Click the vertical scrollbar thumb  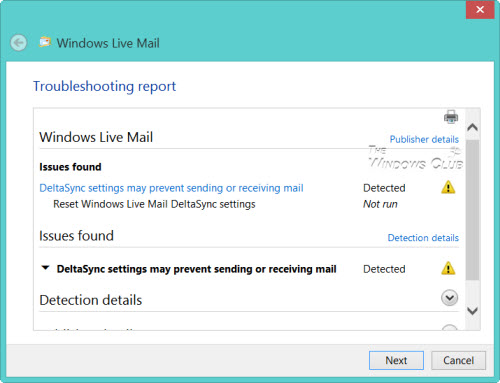tap(472, 210)
